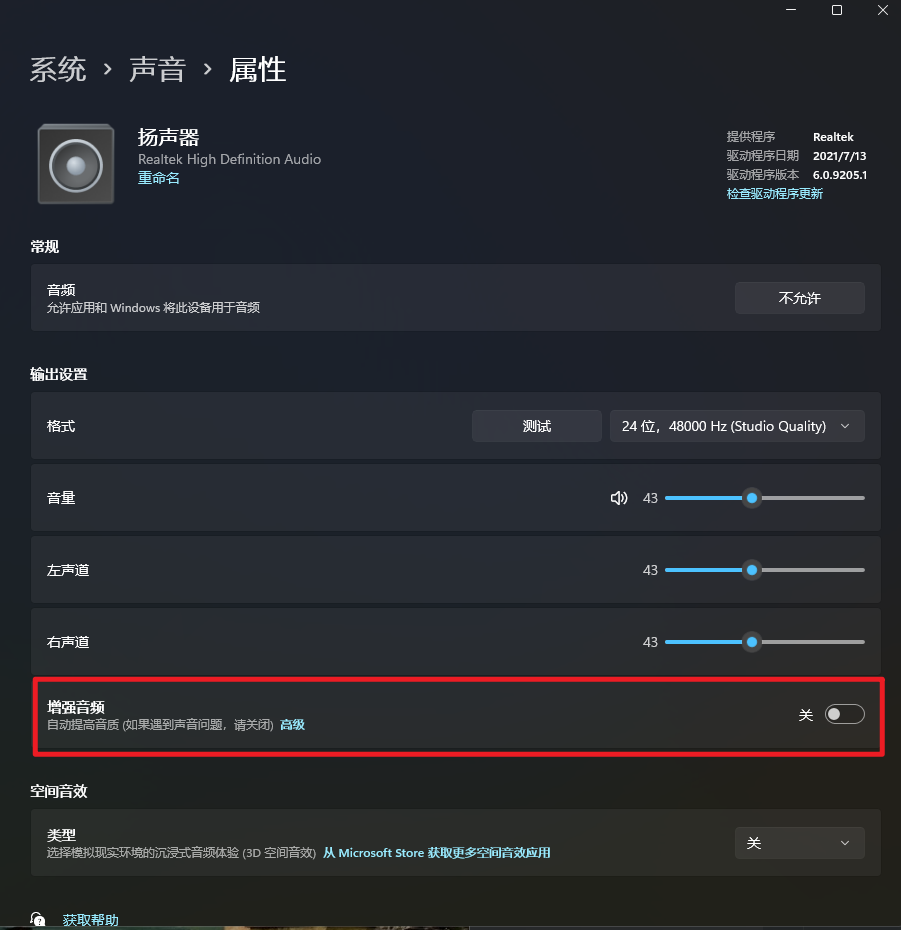This screenshot has height=930, width=901.
Task: Go to 系统 in breadcrumb
Action: (x=58, y=69)
